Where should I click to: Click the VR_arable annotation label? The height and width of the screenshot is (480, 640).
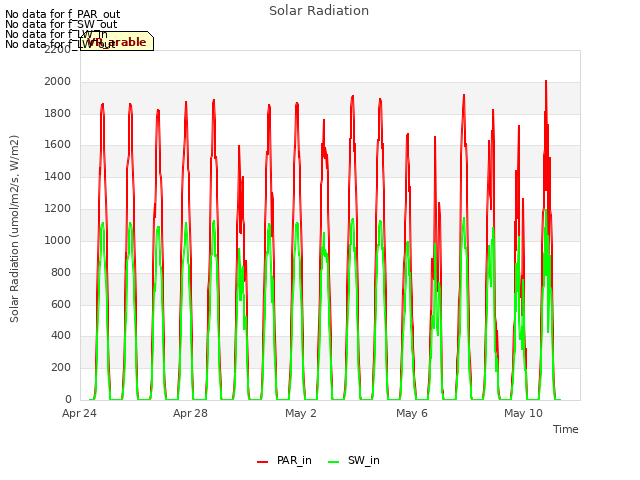117,42
